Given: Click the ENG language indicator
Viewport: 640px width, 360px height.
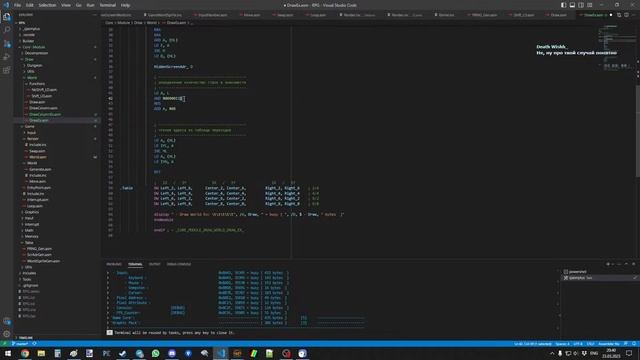Looking at the screenshot, I should (594, 353).
